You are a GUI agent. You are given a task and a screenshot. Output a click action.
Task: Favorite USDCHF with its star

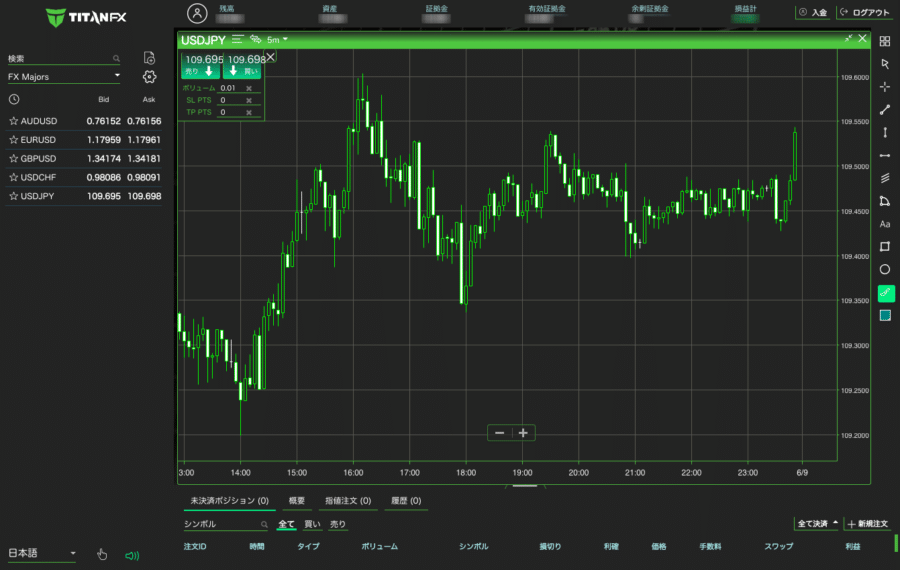[x=14, y=177]
